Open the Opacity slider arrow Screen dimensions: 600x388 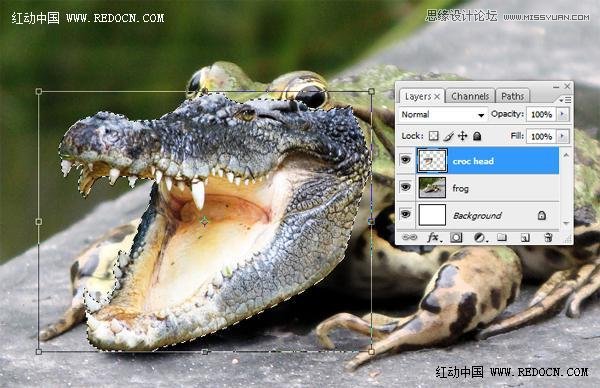[x=562, y=114]
